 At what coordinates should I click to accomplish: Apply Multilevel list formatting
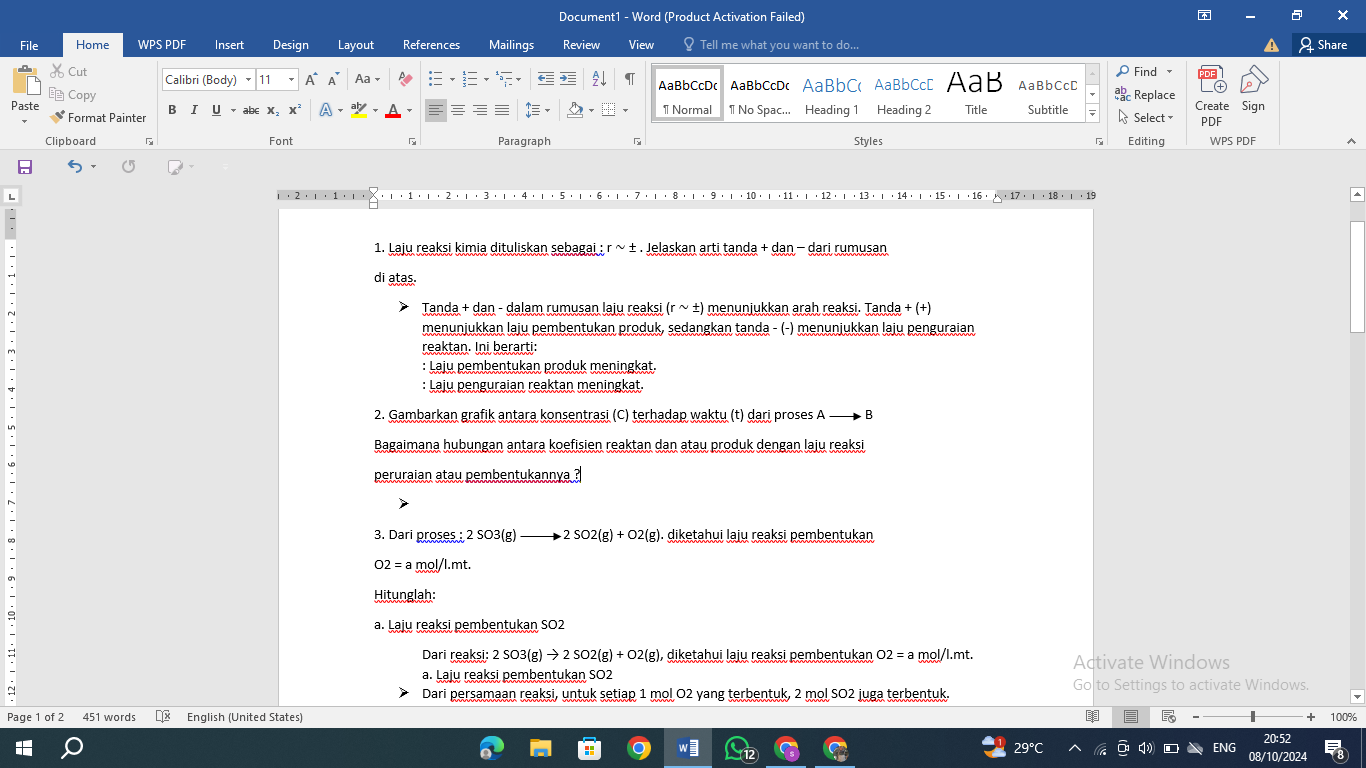click(x=504, y=79)
